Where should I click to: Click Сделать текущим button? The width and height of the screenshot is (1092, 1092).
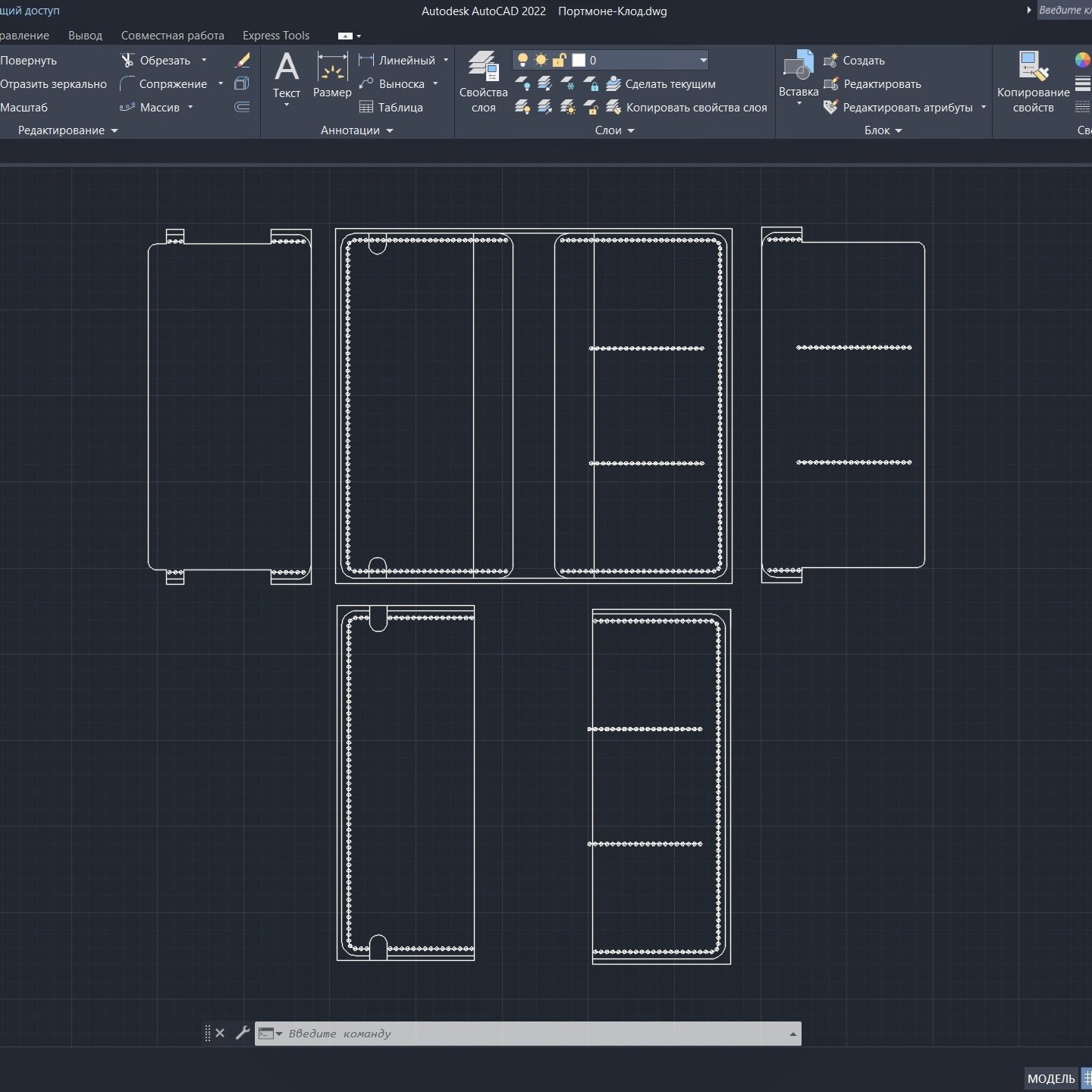pyautogui.click(x=661, y=83)
